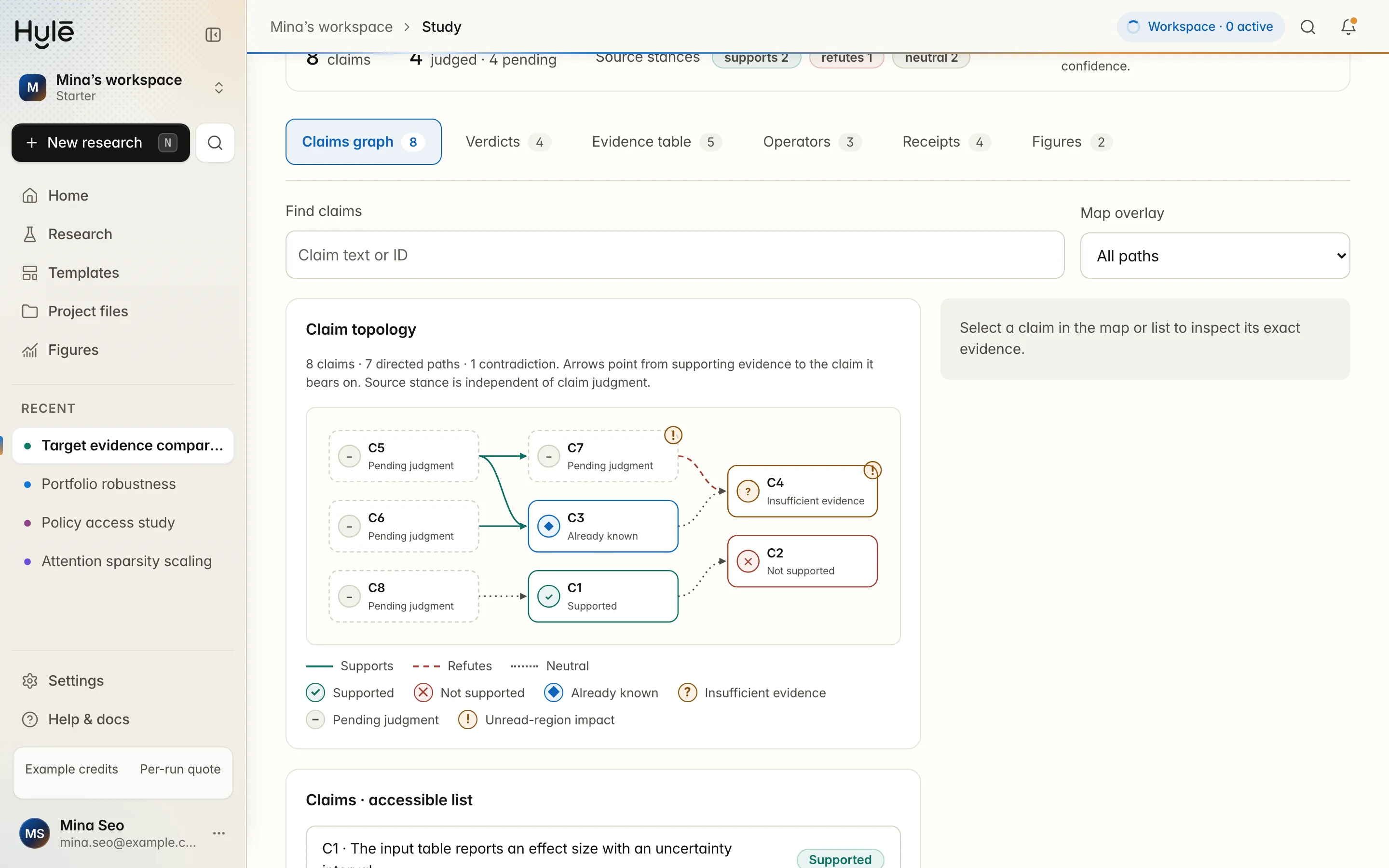Click the Example credits card

[x=123, y=773]
